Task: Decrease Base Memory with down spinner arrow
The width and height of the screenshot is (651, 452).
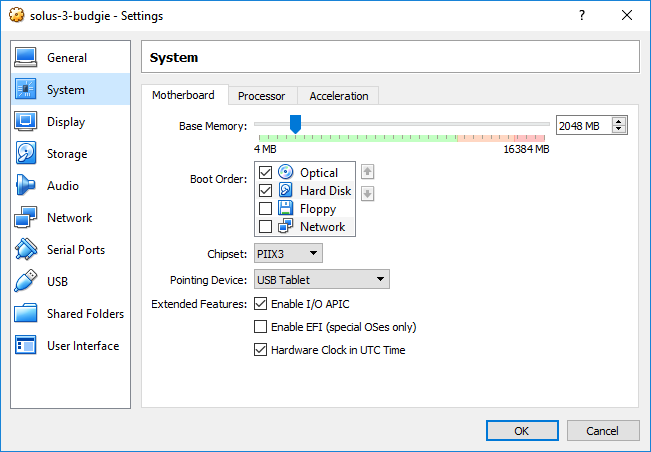Action: pos(619,129)
